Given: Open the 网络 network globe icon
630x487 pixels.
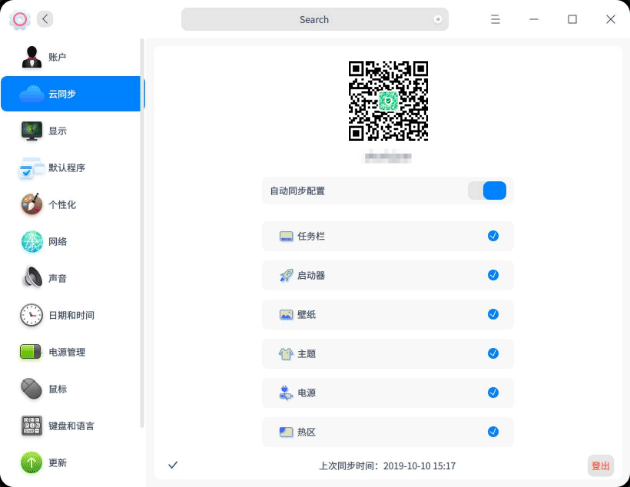Looking at the screenshot, I should click(x=31, y=241).
